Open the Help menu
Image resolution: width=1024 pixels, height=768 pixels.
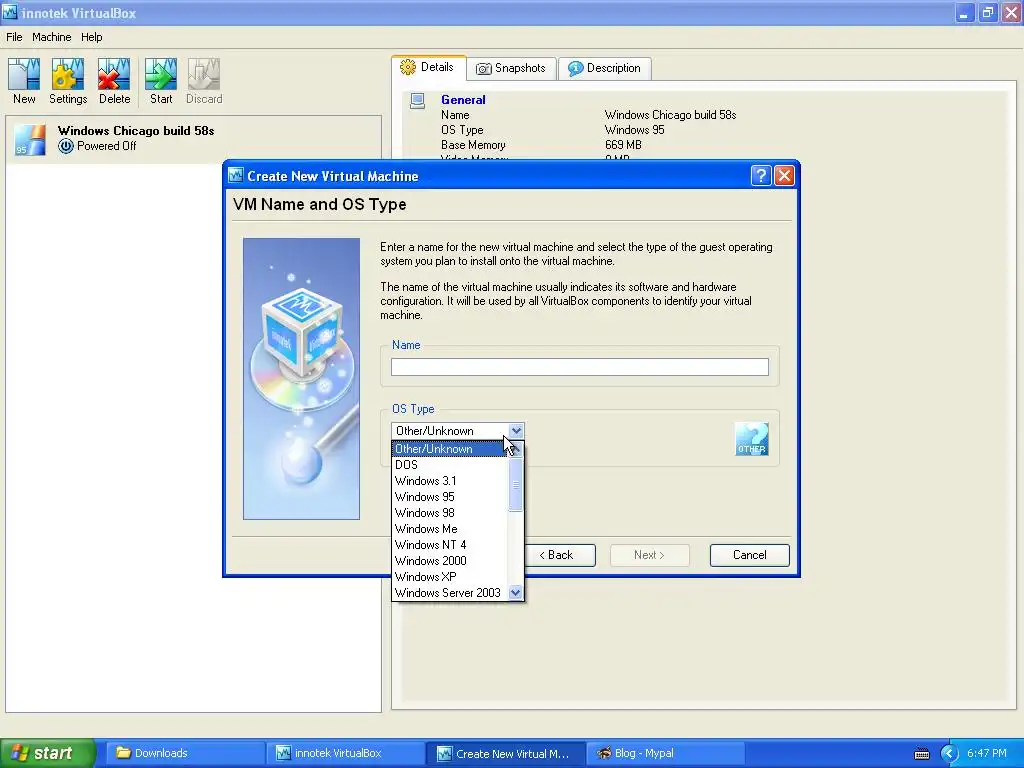(91, 37)
